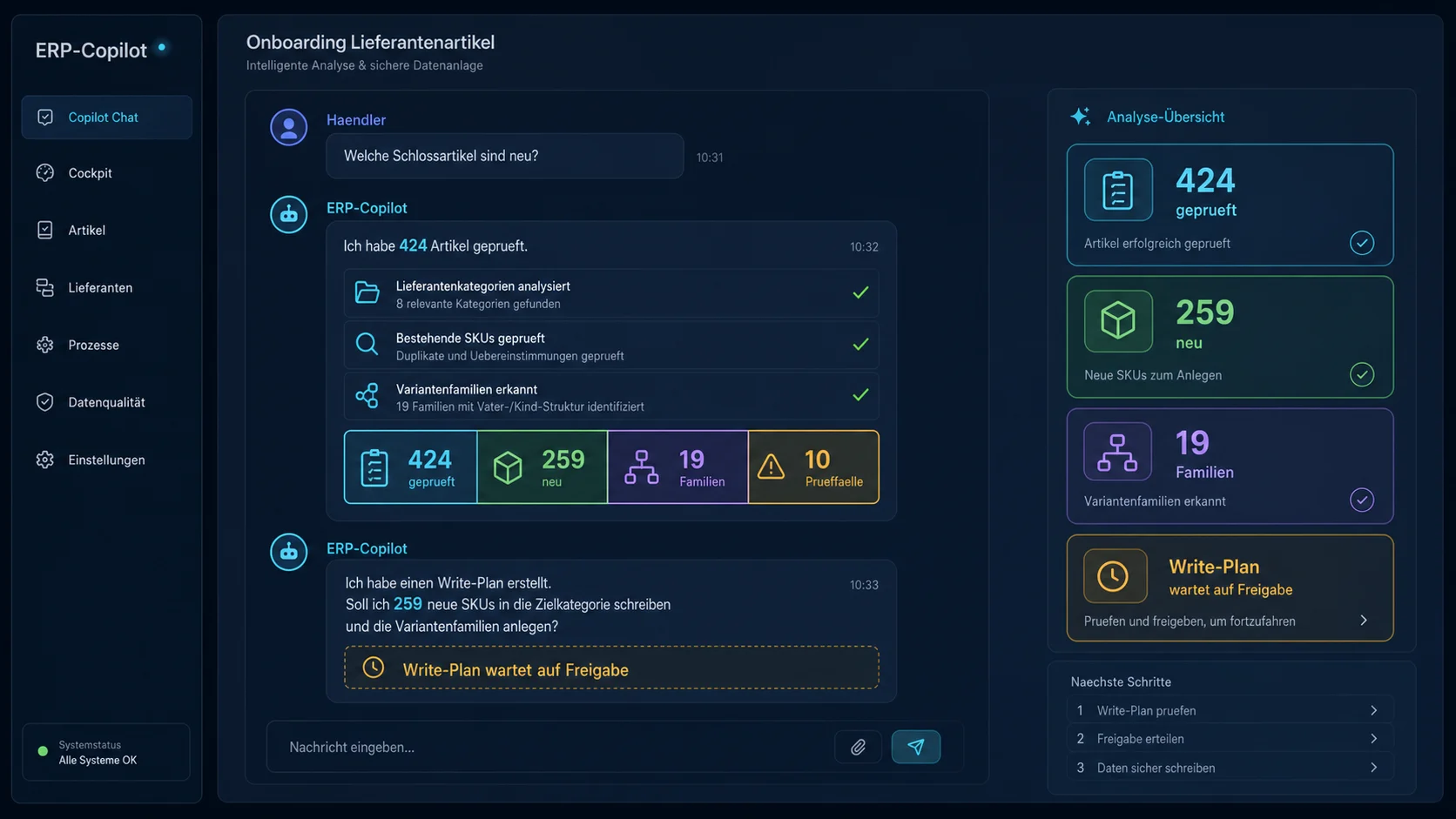Expand the Freigabe erteilen step chevron

point(1373,739)
